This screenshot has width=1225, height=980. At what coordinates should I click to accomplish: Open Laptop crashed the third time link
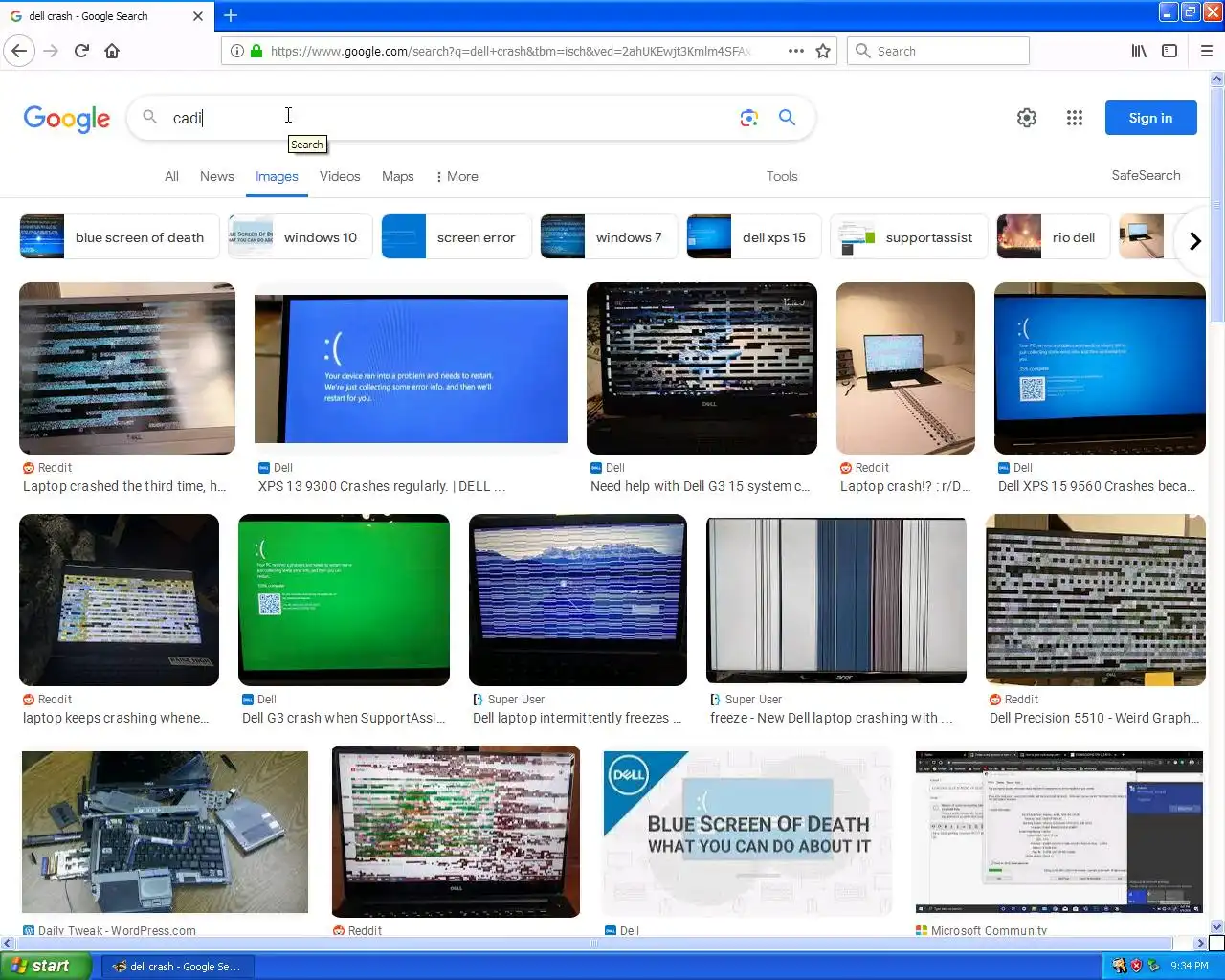[x=124, y=486]
